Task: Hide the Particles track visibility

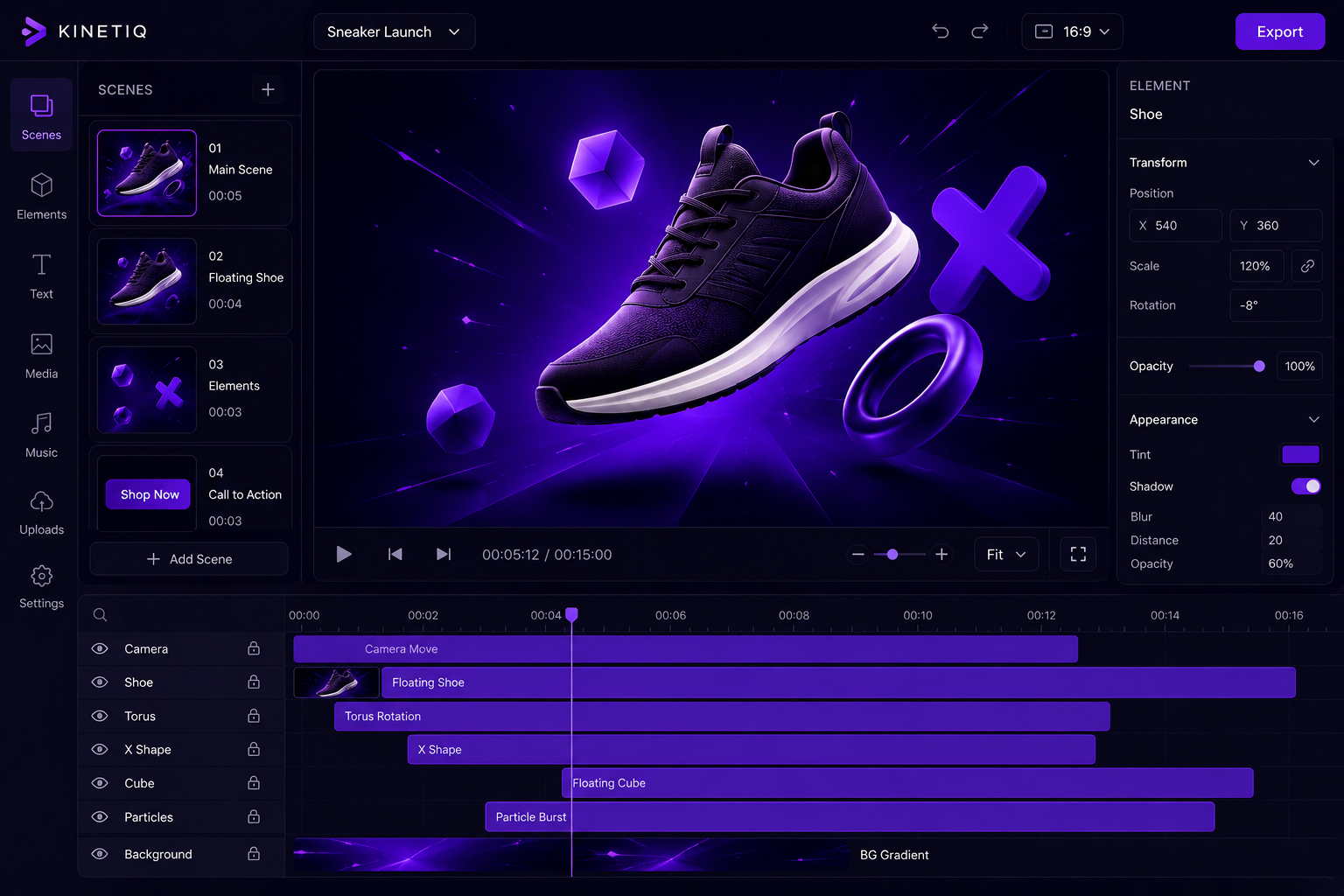Action: point(100,816)
